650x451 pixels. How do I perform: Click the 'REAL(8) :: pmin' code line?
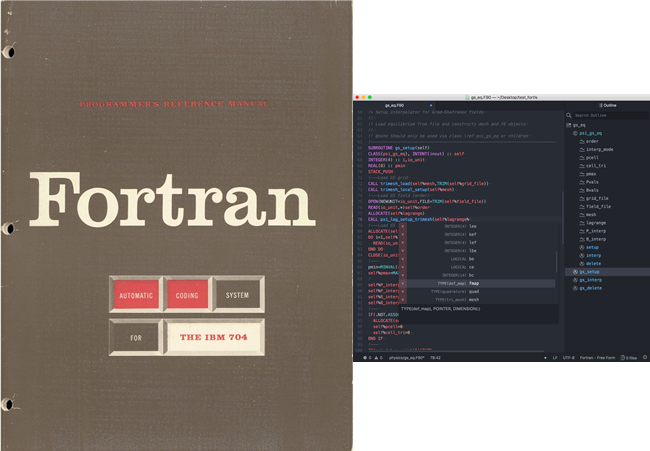(x=386, y=166)
